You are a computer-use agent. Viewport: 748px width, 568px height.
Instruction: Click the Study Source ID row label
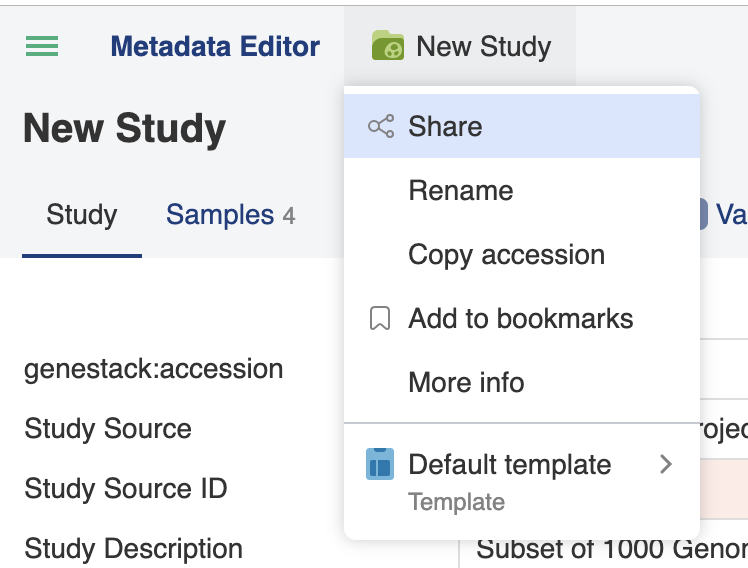point(126,488)
